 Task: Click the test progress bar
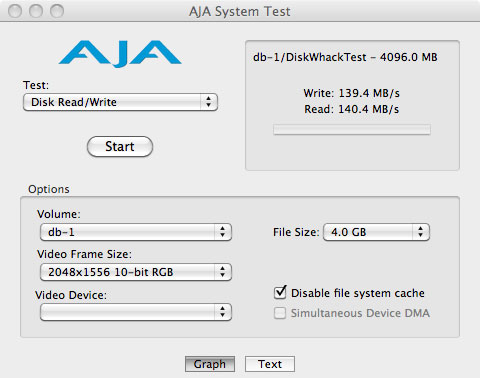pos(352,129)
